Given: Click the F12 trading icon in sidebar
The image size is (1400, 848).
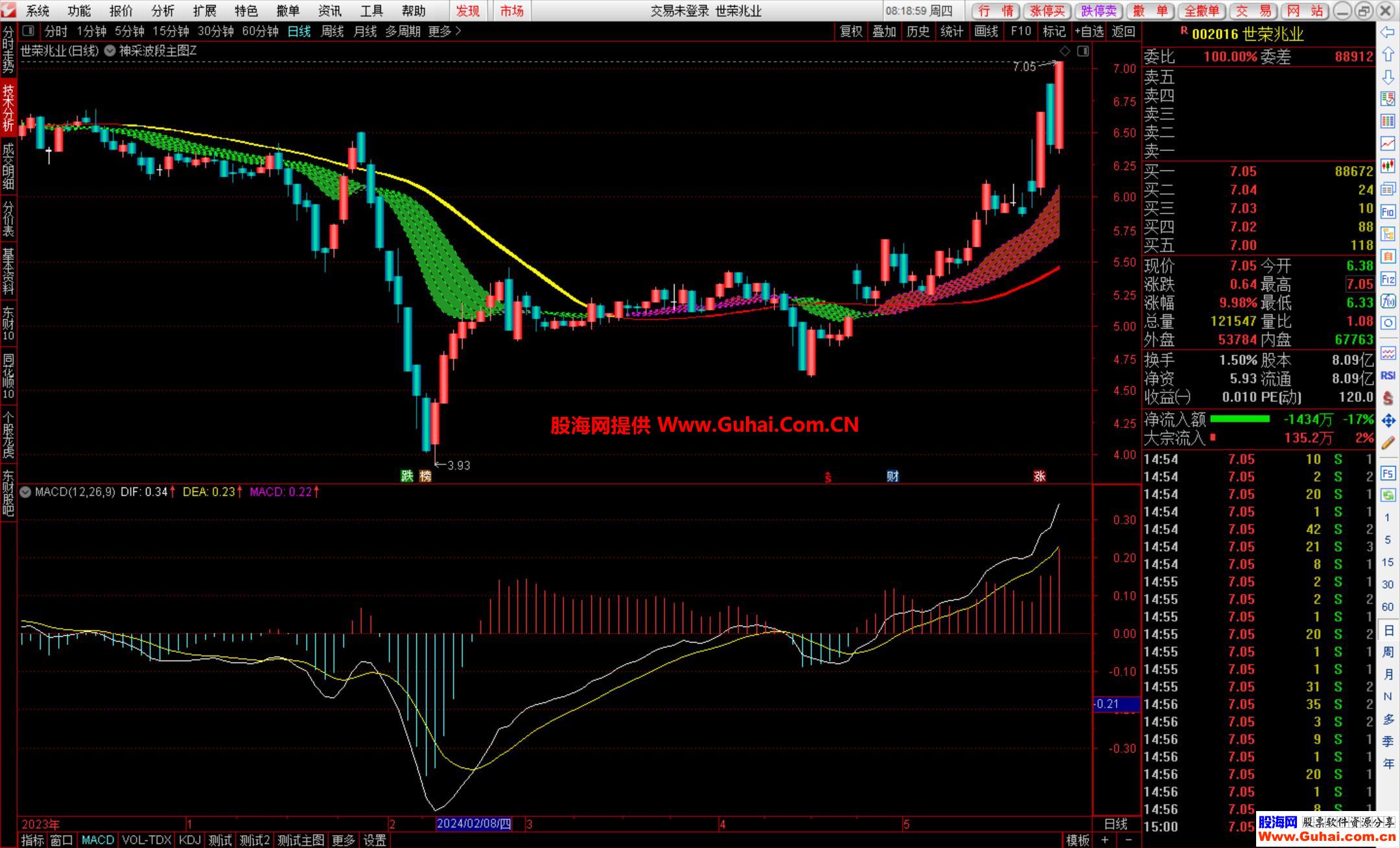Looking at the screenshot, I should pos(1388,279).
